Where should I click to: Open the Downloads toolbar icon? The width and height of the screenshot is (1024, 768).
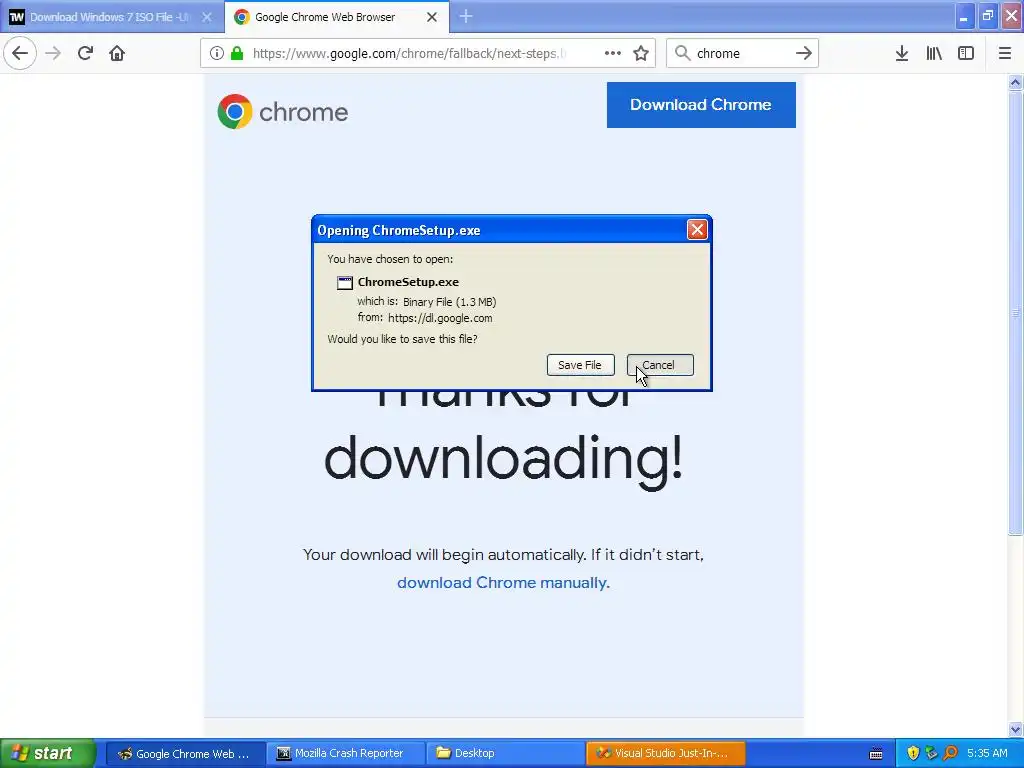(902, 53)
